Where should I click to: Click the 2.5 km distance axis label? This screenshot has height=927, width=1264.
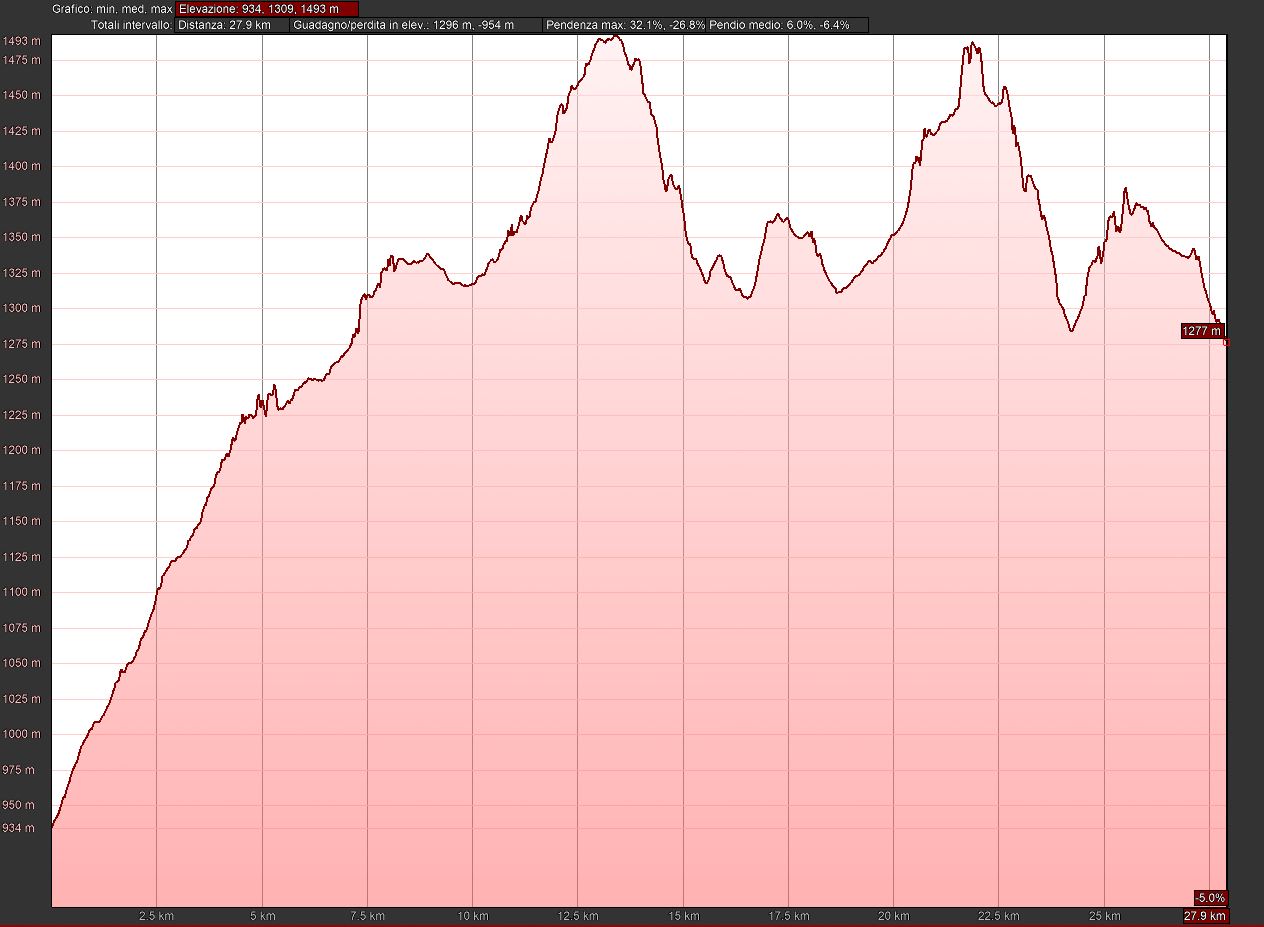157,916
